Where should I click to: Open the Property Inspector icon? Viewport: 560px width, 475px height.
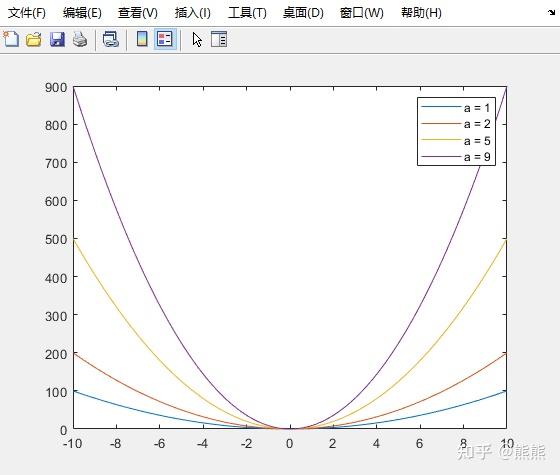[219, 39]
